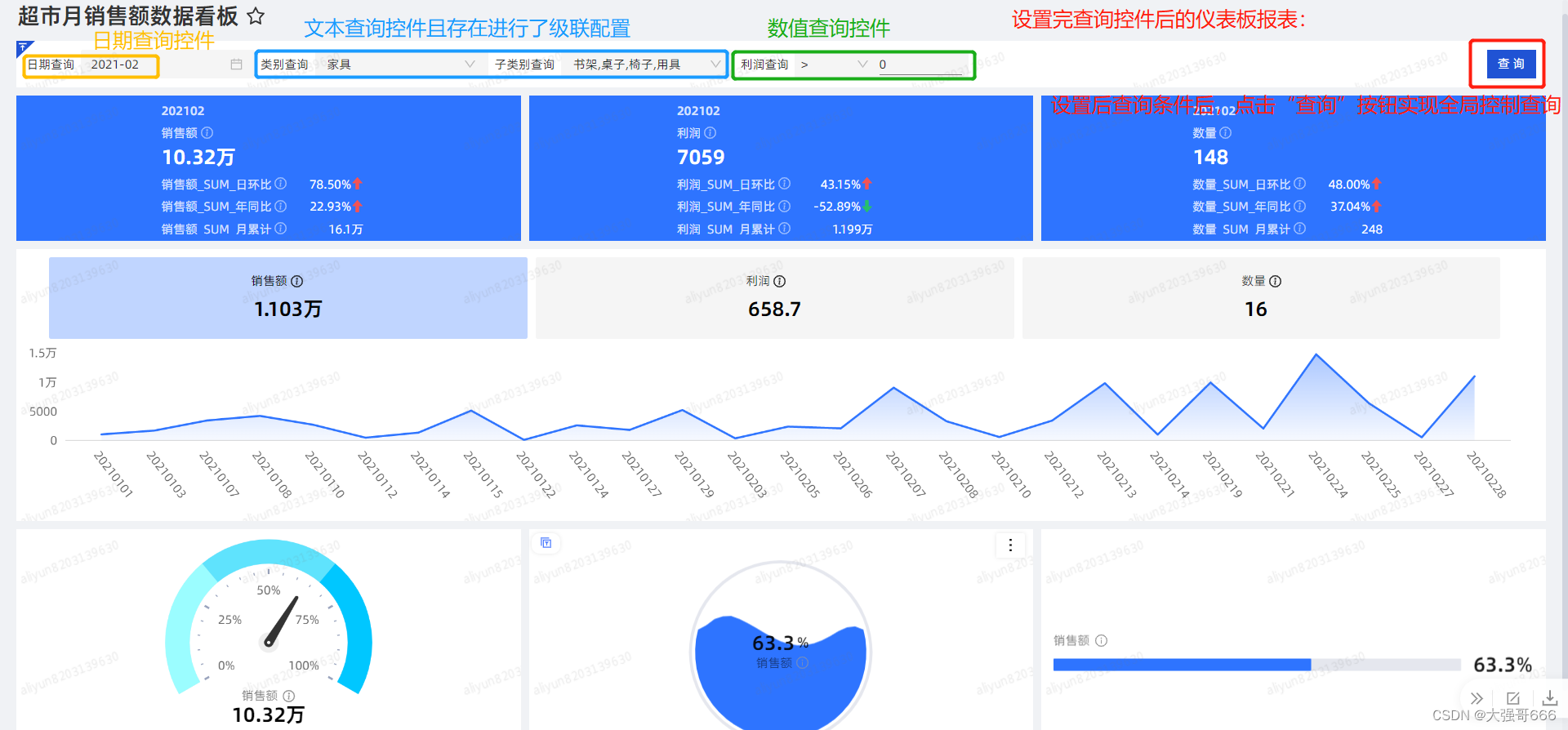Click the 销售额 progress bar at 63.3%
1568x730 pixels.
tap(1257, 665)
